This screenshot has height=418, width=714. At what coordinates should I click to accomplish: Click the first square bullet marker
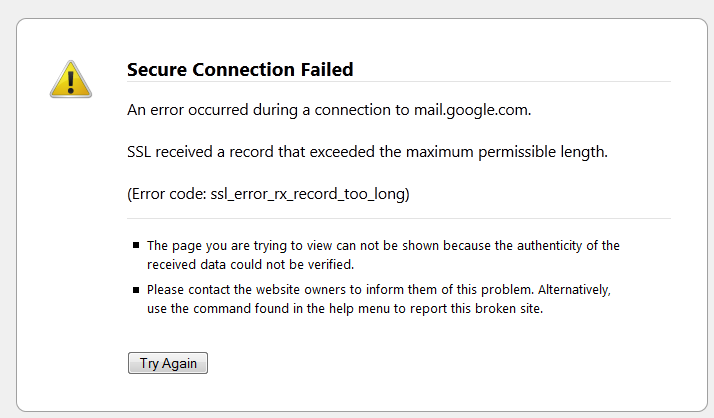click(x=136, y=245)
